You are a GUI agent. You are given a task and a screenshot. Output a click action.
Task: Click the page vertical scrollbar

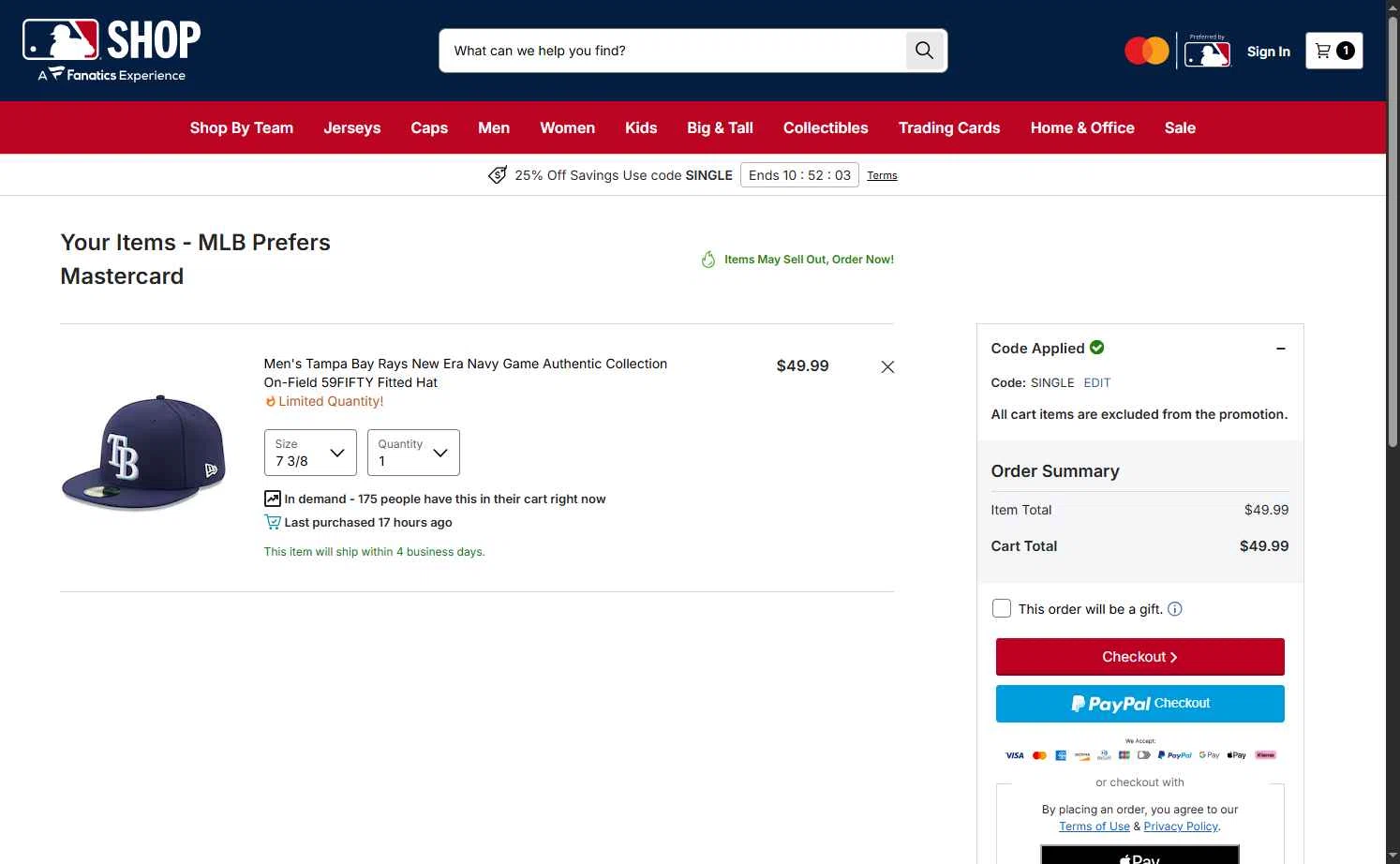click(x=1393, y=234)
